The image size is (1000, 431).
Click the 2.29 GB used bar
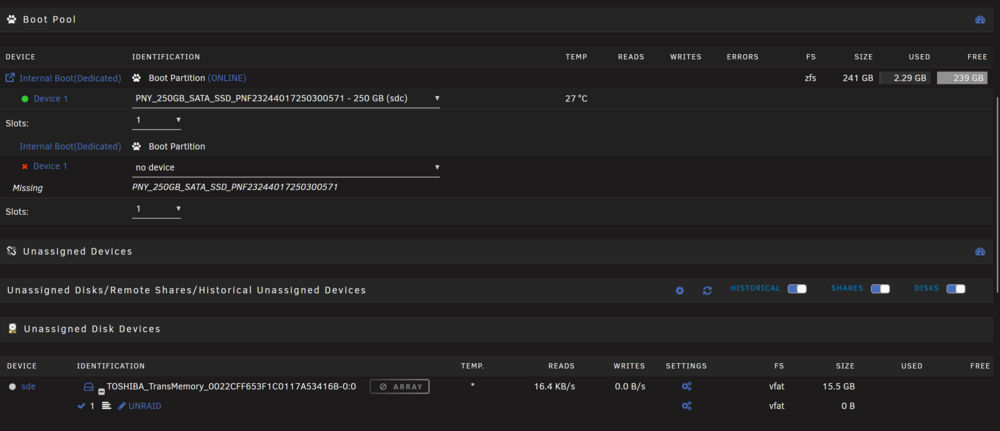point(905,78)
